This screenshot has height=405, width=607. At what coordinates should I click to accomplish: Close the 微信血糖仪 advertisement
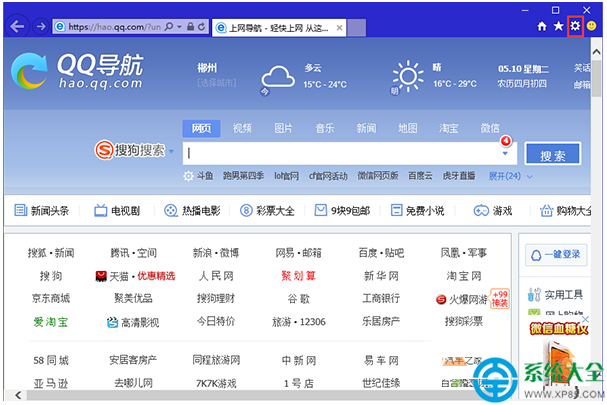(585, 319)
